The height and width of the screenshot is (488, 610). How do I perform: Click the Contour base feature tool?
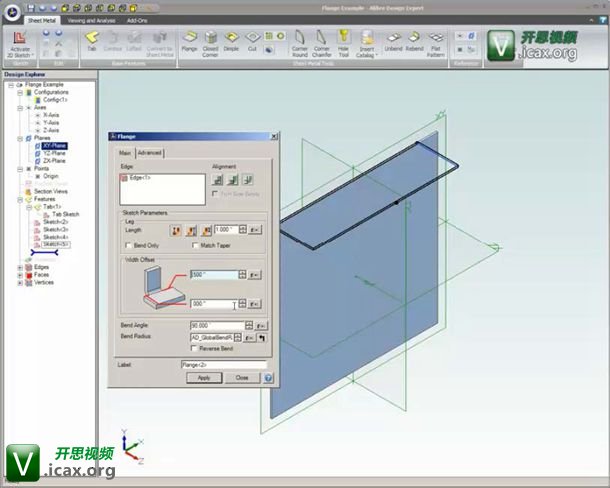click(x=113, y=41)
